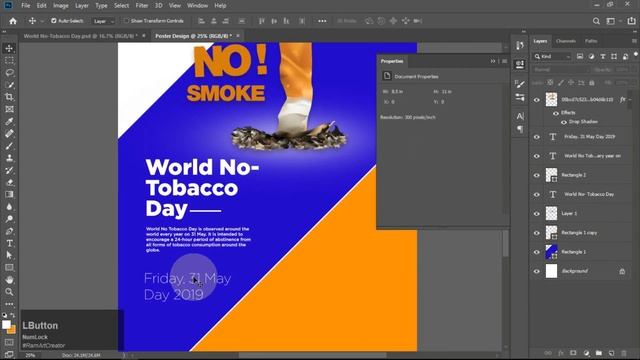
Task: Select the Move tool
Action: coord(9,48)
